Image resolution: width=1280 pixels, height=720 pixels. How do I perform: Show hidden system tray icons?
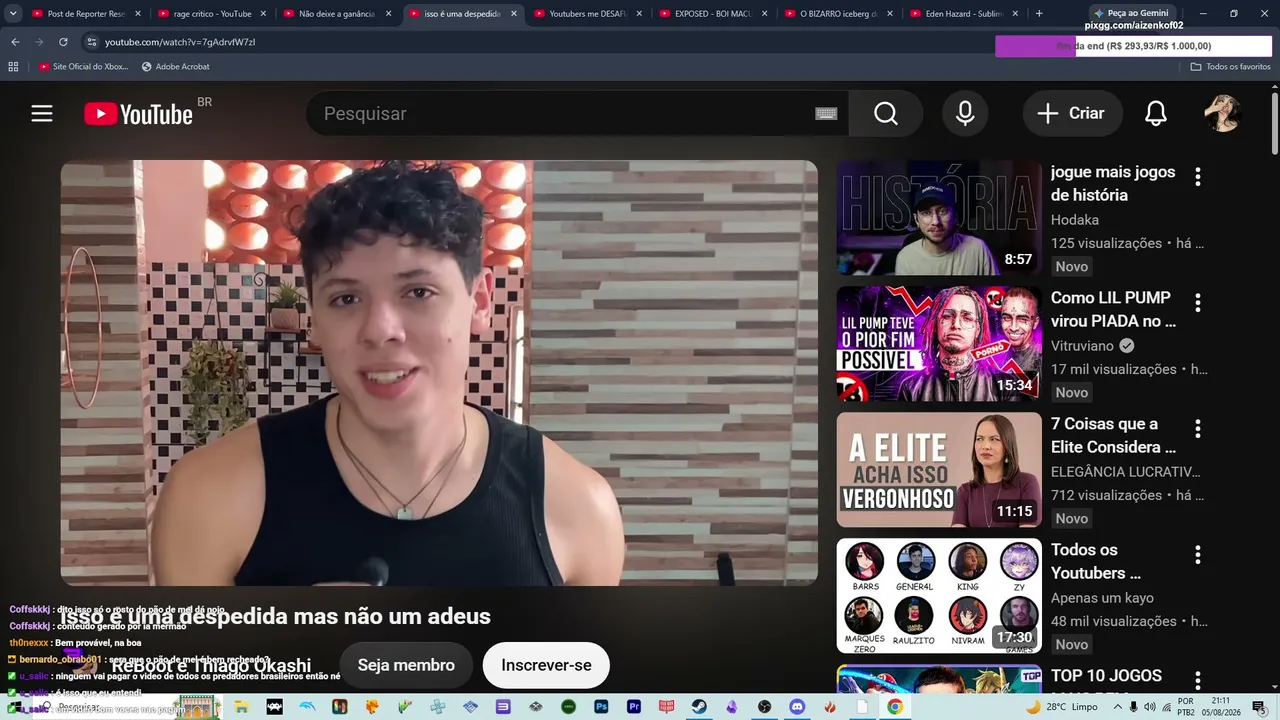click(1118, 707)
